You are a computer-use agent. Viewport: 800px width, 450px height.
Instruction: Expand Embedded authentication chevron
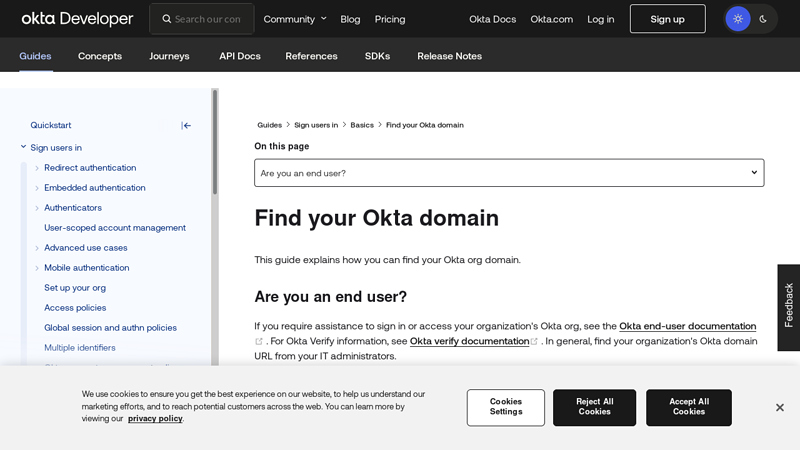click(37, 188)
